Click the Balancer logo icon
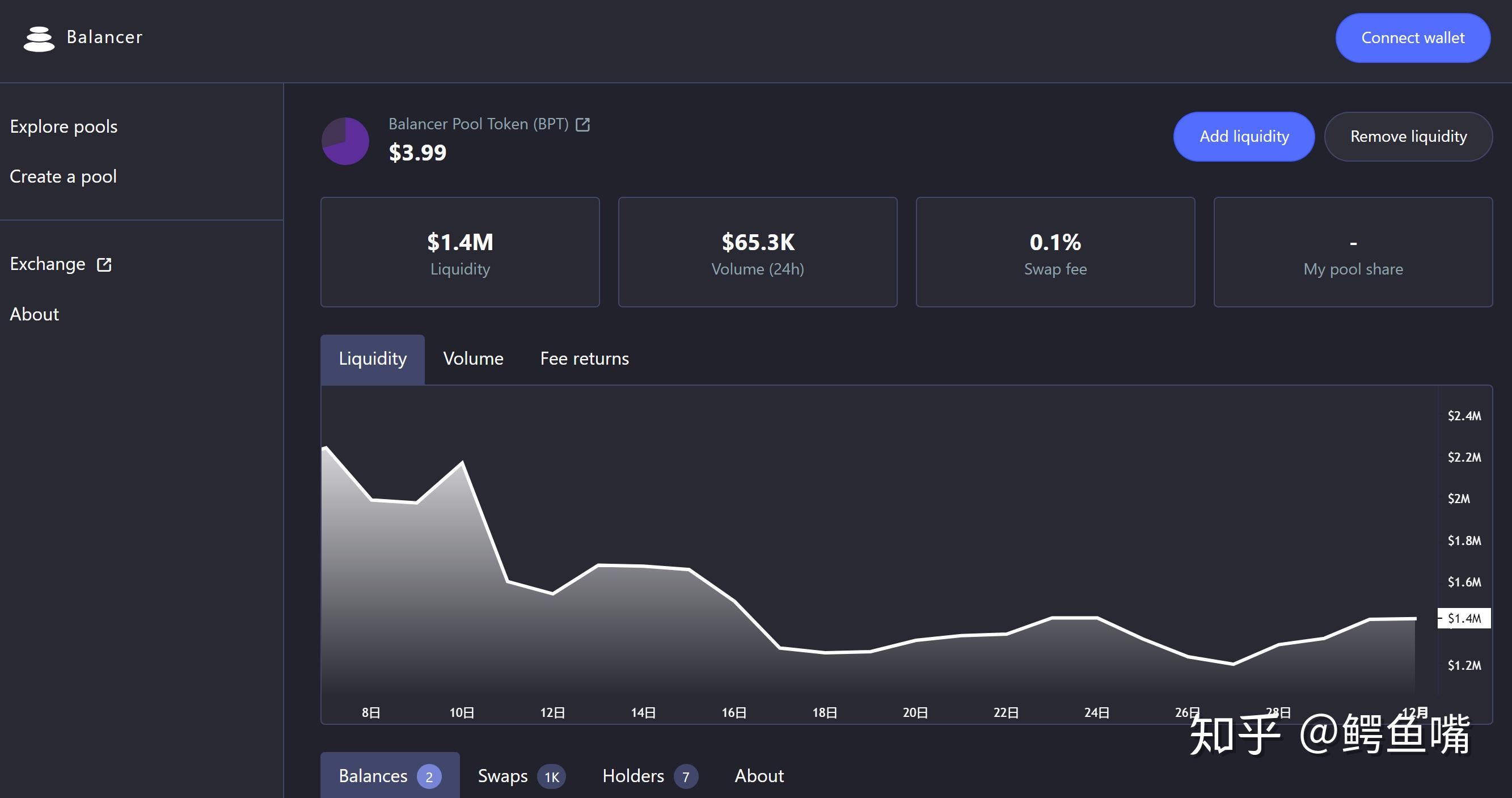 (x=39, y=39)
